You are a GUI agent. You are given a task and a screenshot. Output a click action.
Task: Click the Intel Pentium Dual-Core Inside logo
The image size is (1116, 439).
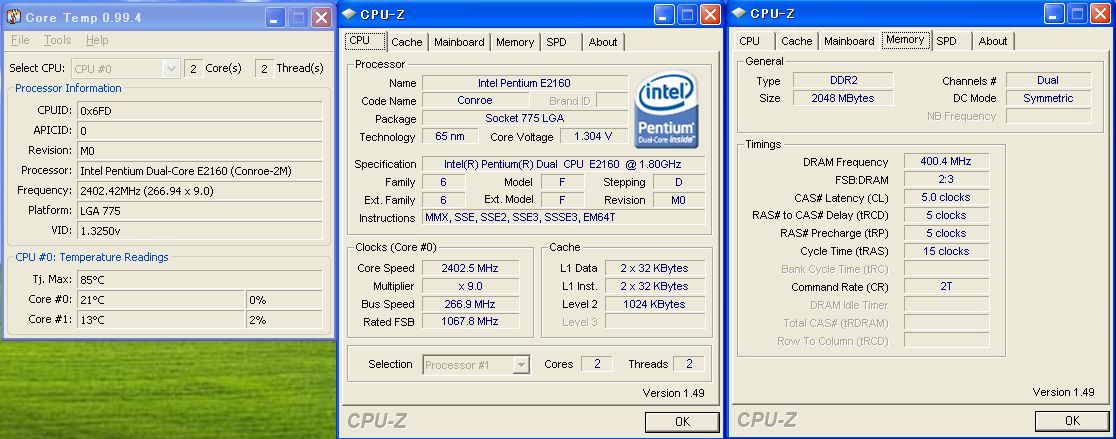tap(666, 109)
